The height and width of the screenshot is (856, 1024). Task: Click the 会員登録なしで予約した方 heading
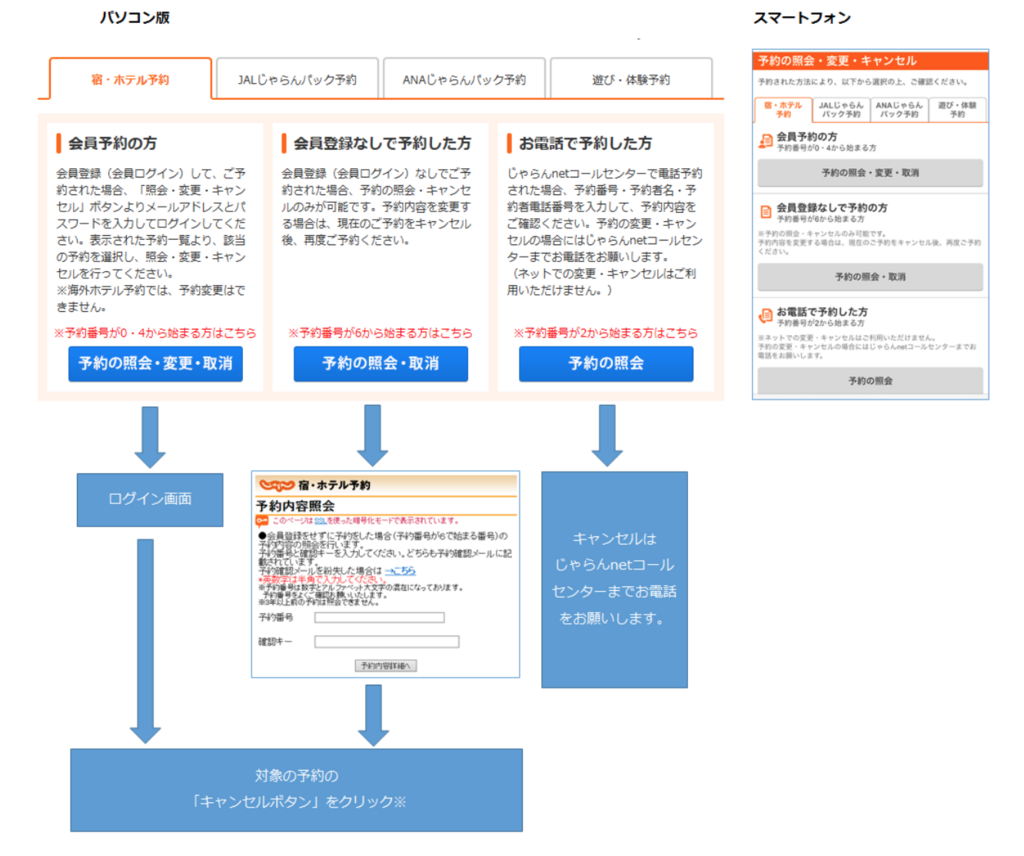pyautogui.click(x=382, y=143)
